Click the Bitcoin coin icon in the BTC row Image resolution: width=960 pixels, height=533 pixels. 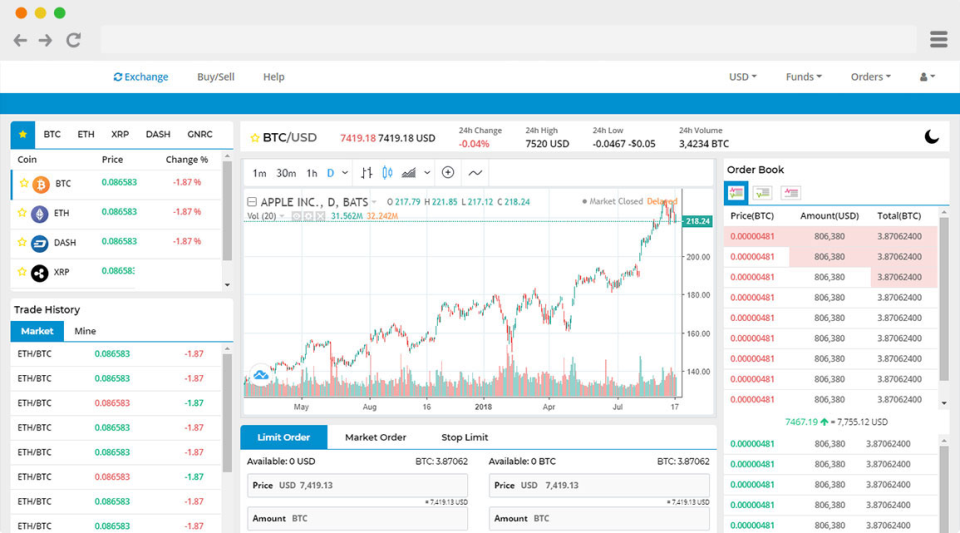(41, 184)
